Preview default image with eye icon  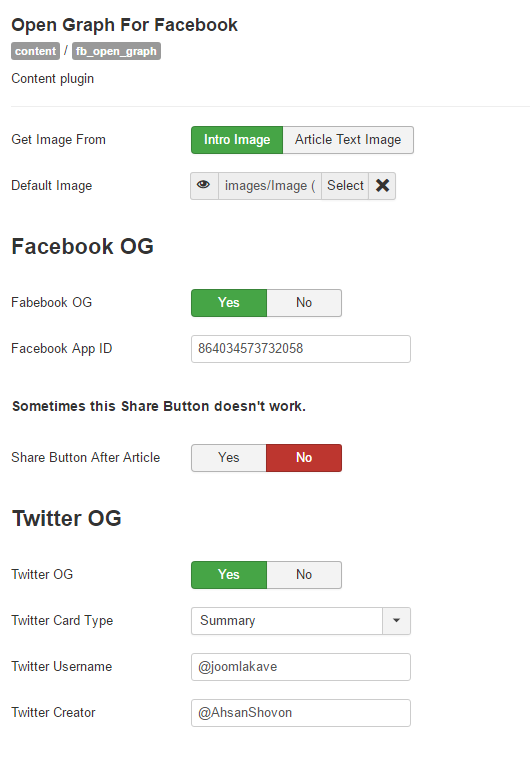coord(204,186)
